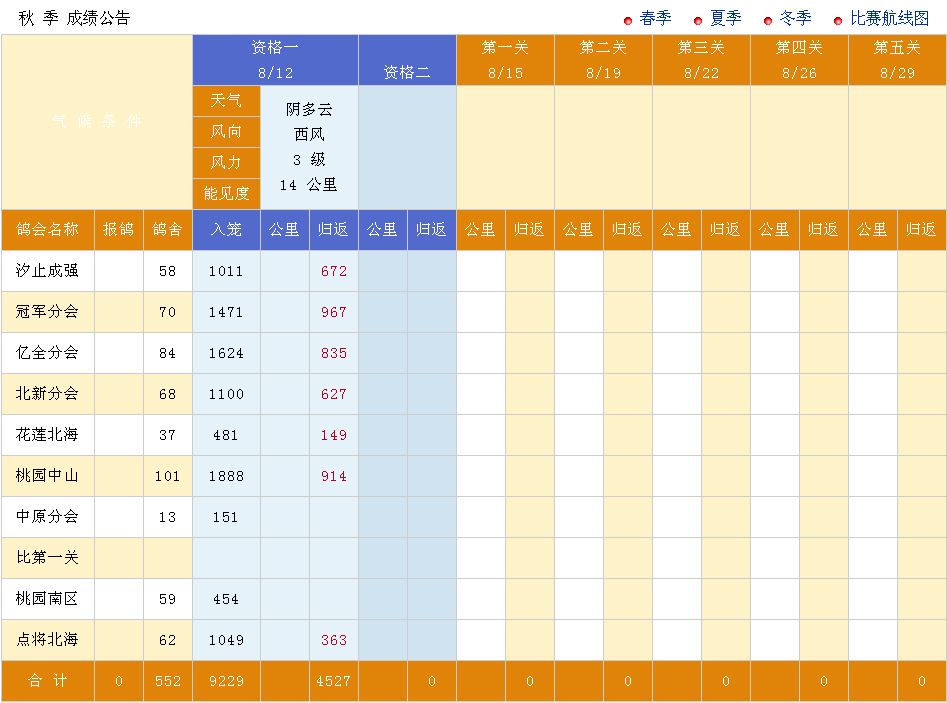Click the red 363 return count
The height and width of the screenshot is (703, 947).
(x=334, y=641)
